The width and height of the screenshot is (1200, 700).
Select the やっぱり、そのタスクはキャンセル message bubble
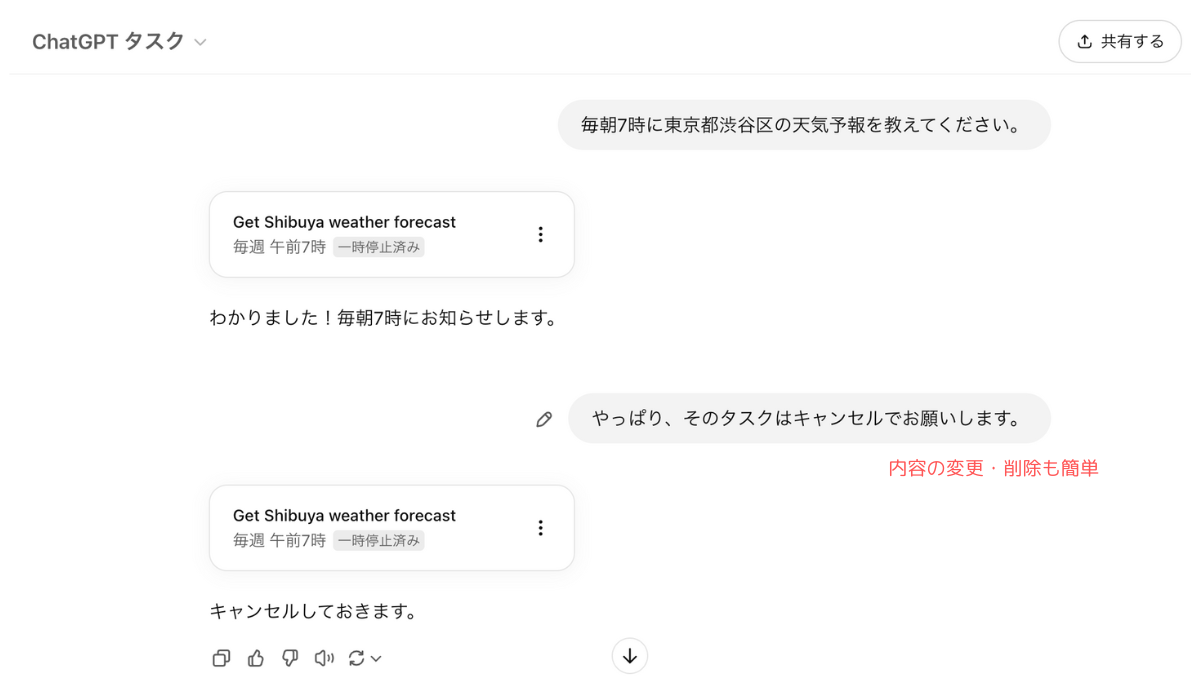(809, 418)
